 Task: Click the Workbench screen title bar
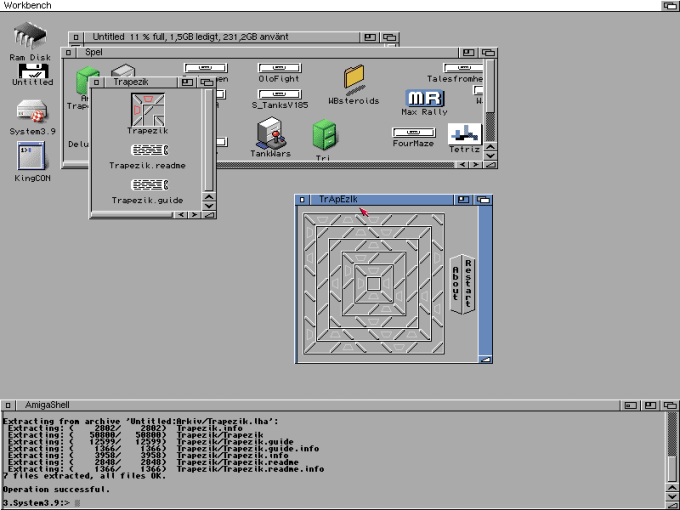click(x=330, y=5)
